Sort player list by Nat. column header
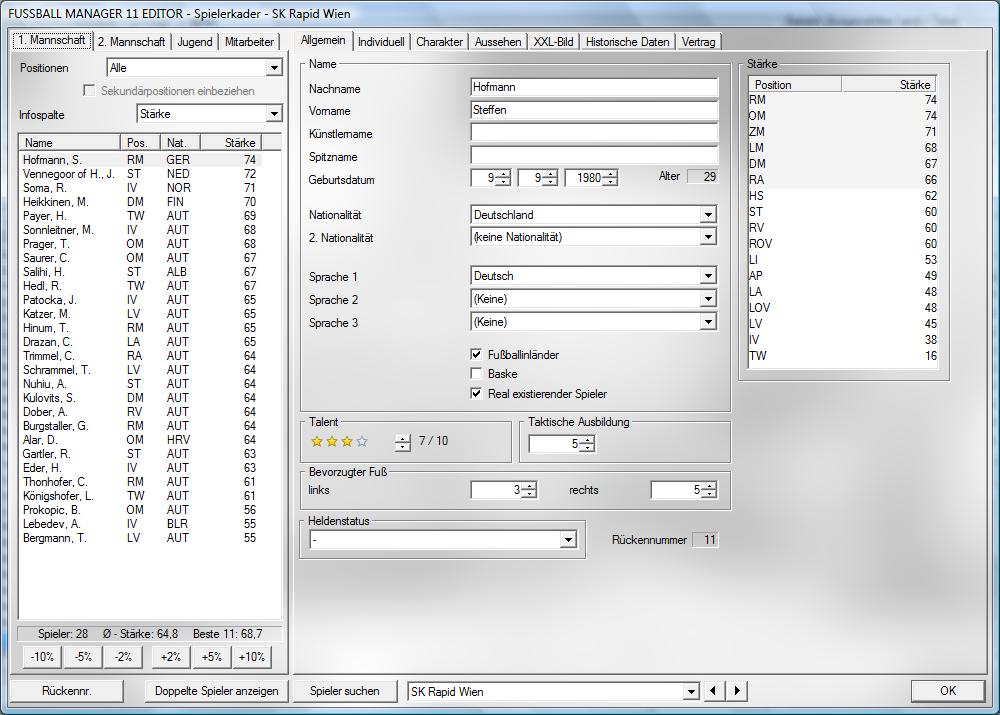Viewport: 1000px width, 715px height. pyautogui.click(x=180, y=143)
